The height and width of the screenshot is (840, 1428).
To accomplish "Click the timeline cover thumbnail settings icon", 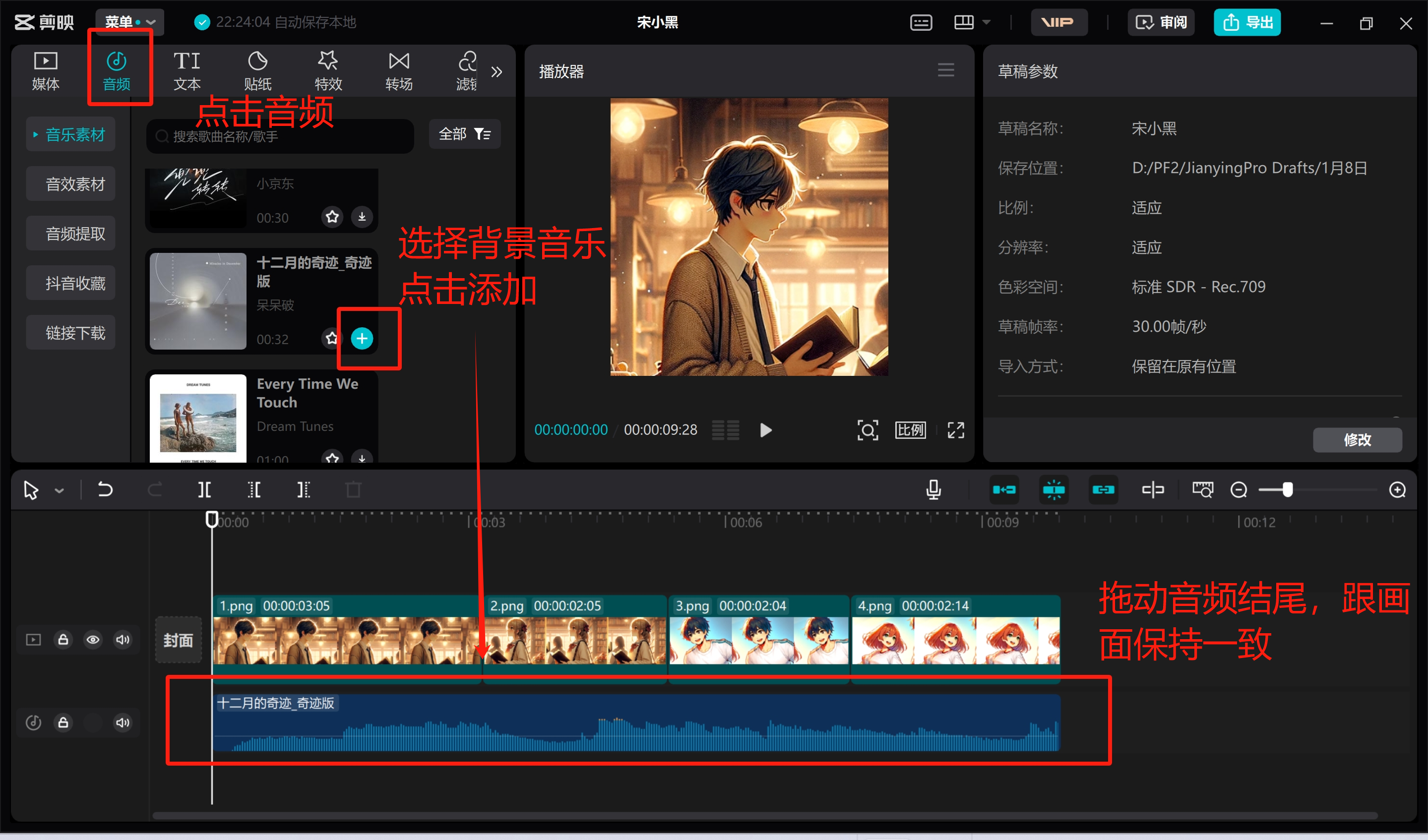I will coord(1202,490).
